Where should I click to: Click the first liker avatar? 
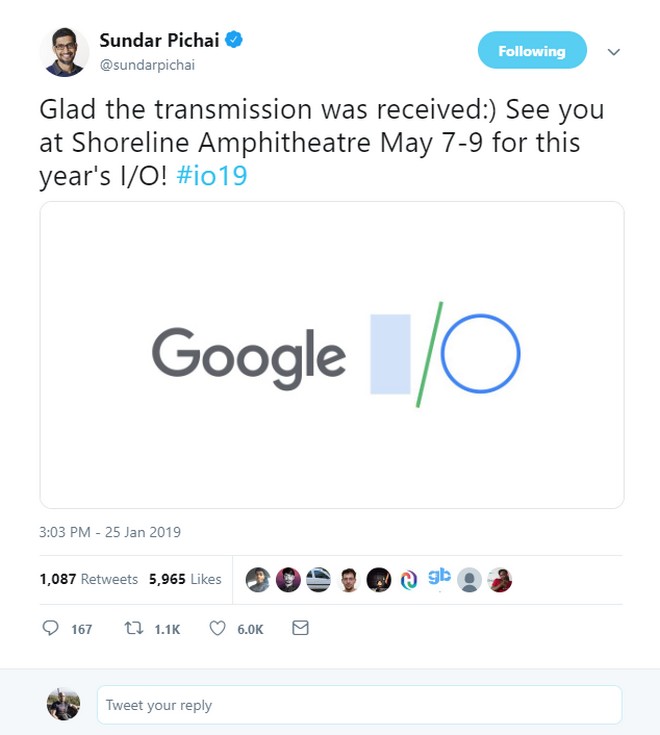(x=258, y=580)
